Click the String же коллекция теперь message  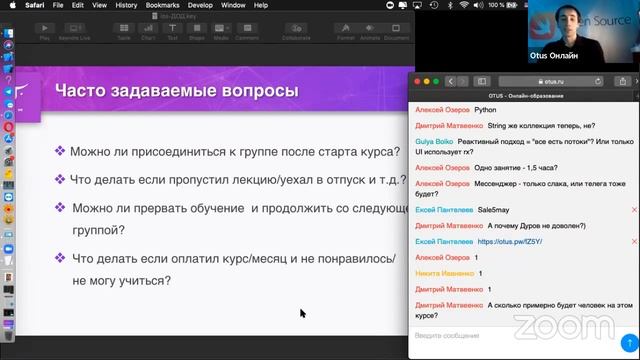[541, 126]
